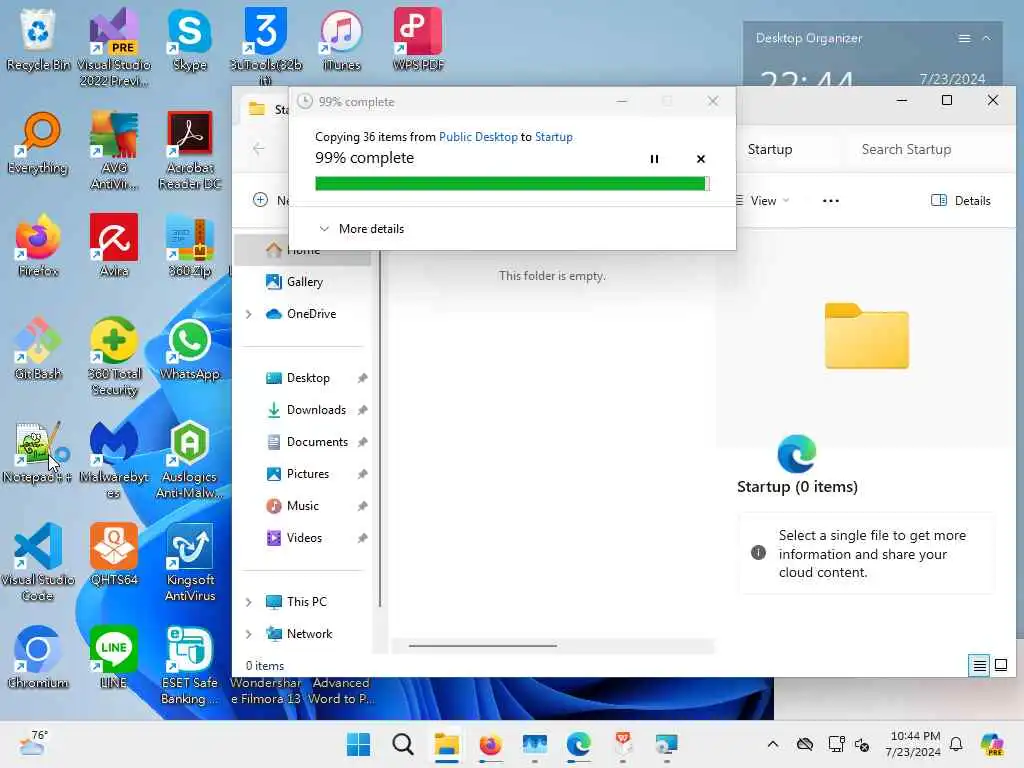Click the Explorer back arrow
This screenshot has width=1024, height=768.
click(259, 149)
